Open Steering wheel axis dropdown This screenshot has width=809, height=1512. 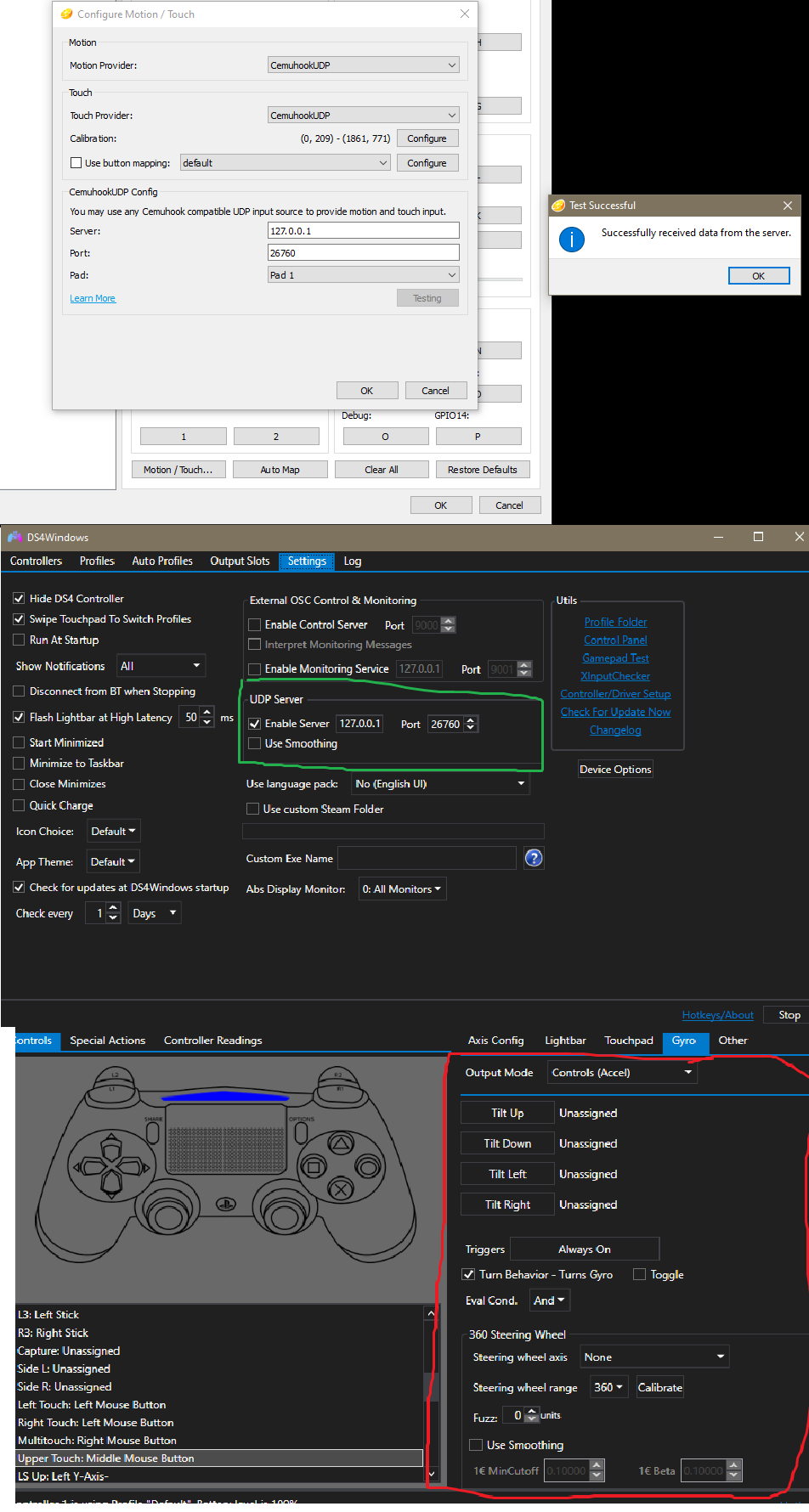654,1357
